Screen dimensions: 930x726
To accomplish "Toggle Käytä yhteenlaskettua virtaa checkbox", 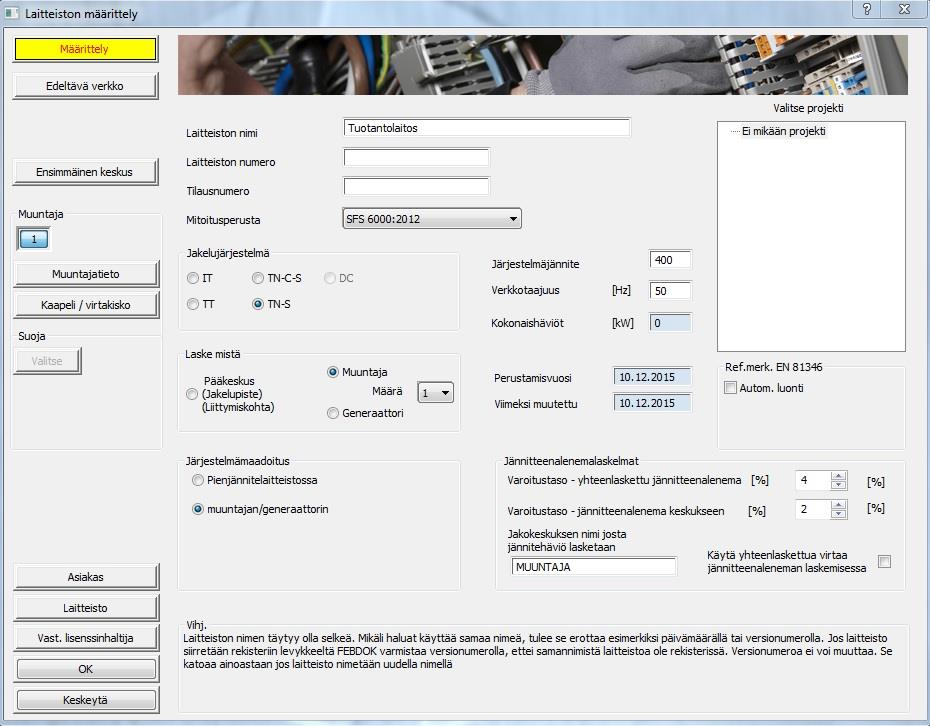I will tap(884, 561).
